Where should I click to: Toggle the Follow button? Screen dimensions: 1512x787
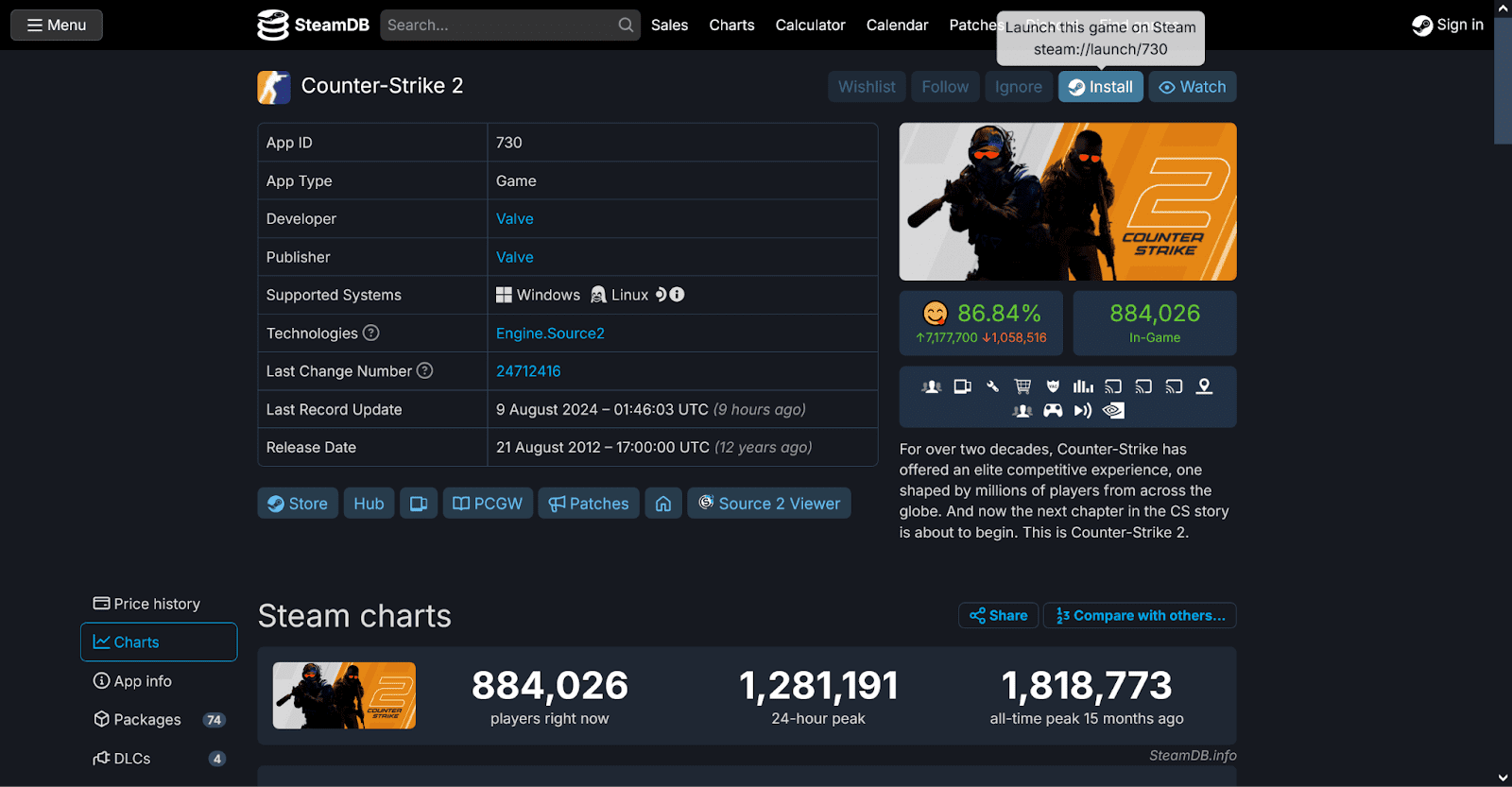pyautogui.click(x=945, y=87)
